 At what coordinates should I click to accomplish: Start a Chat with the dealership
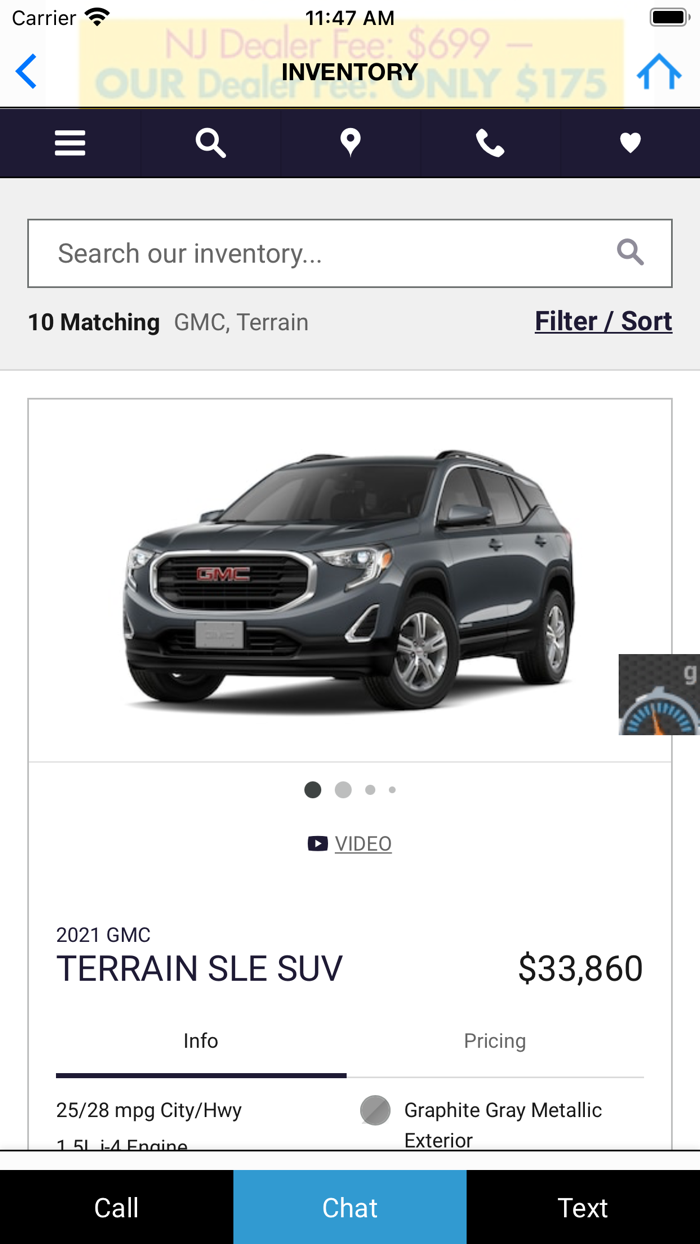coord(350,1207)
